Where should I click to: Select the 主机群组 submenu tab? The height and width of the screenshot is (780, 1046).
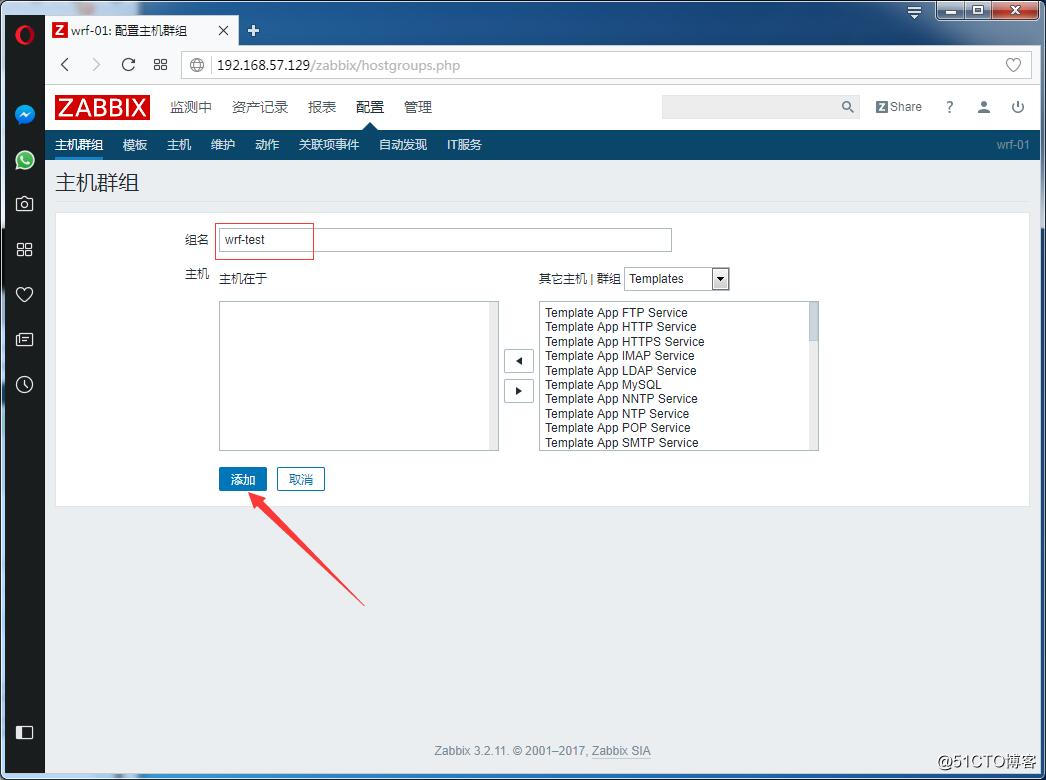[x=79, y=145]
